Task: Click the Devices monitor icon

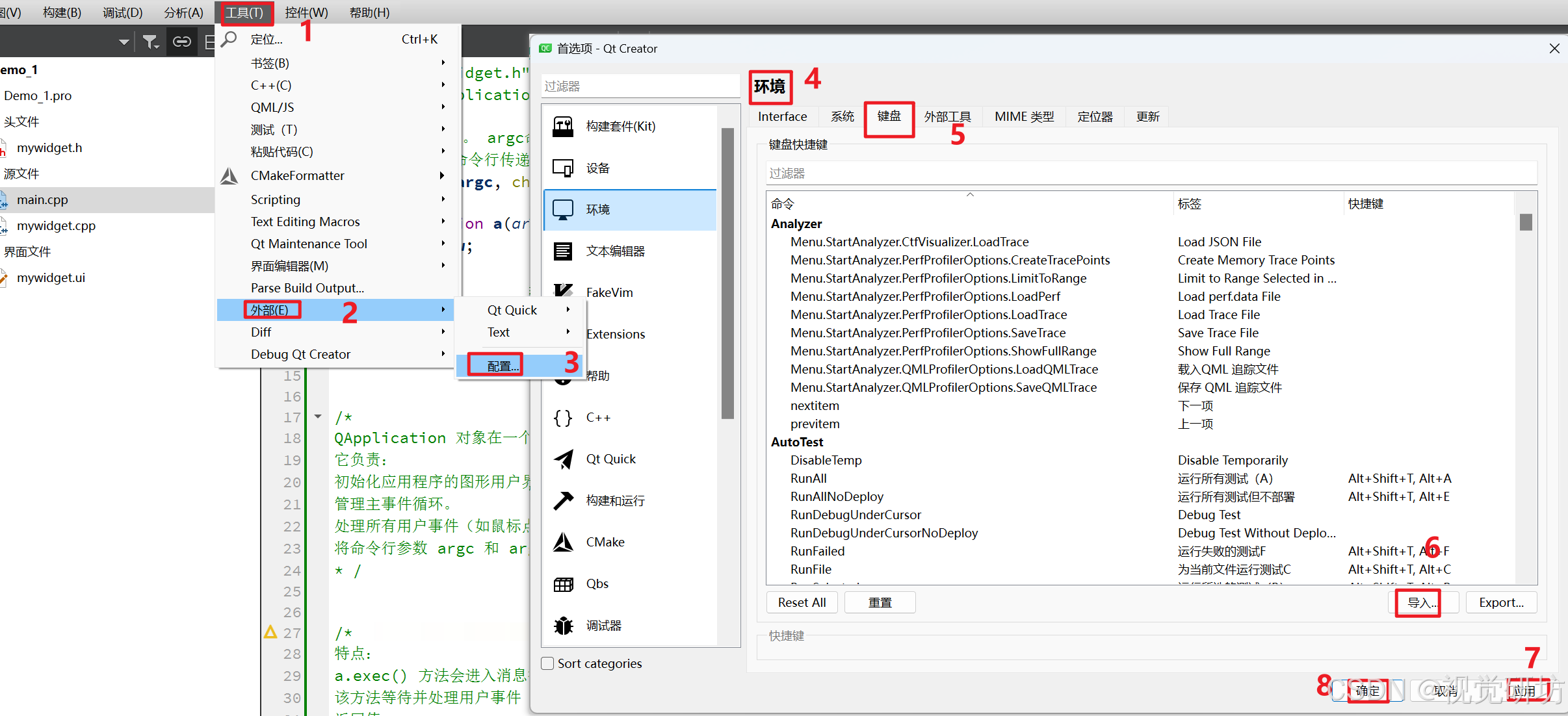Action: click(563, 168)
